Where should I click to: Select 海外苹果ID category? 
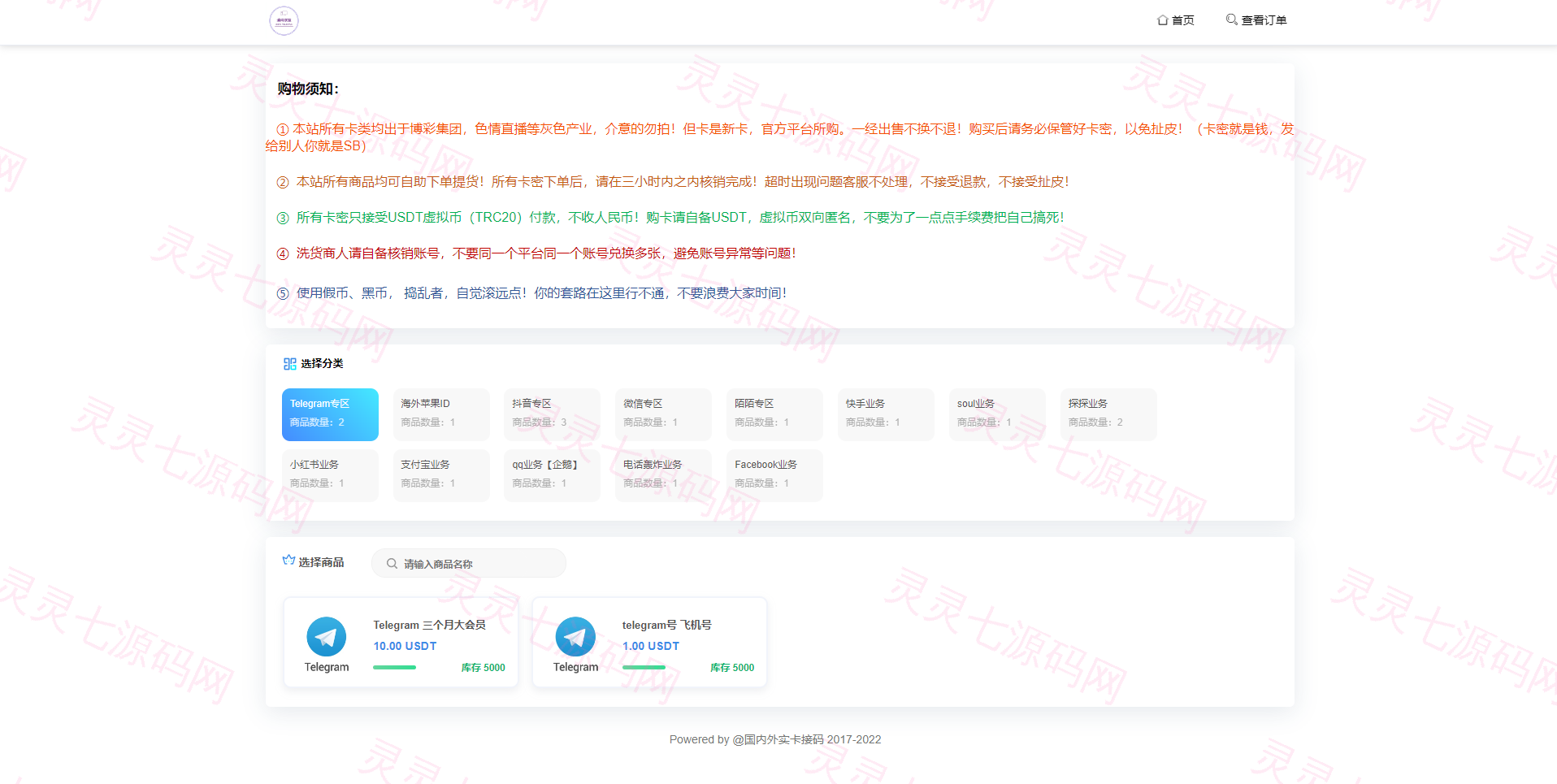[x=441, y=414]
